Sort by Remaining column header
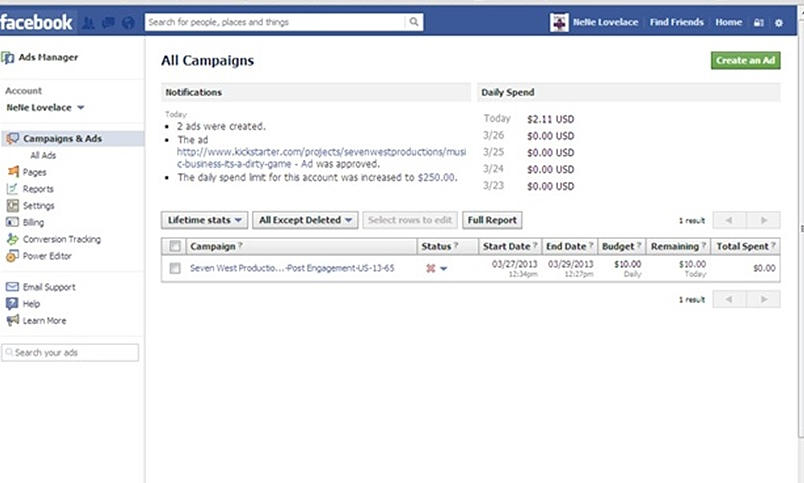This screenshot has width=804, height=483. coord(678,246)
